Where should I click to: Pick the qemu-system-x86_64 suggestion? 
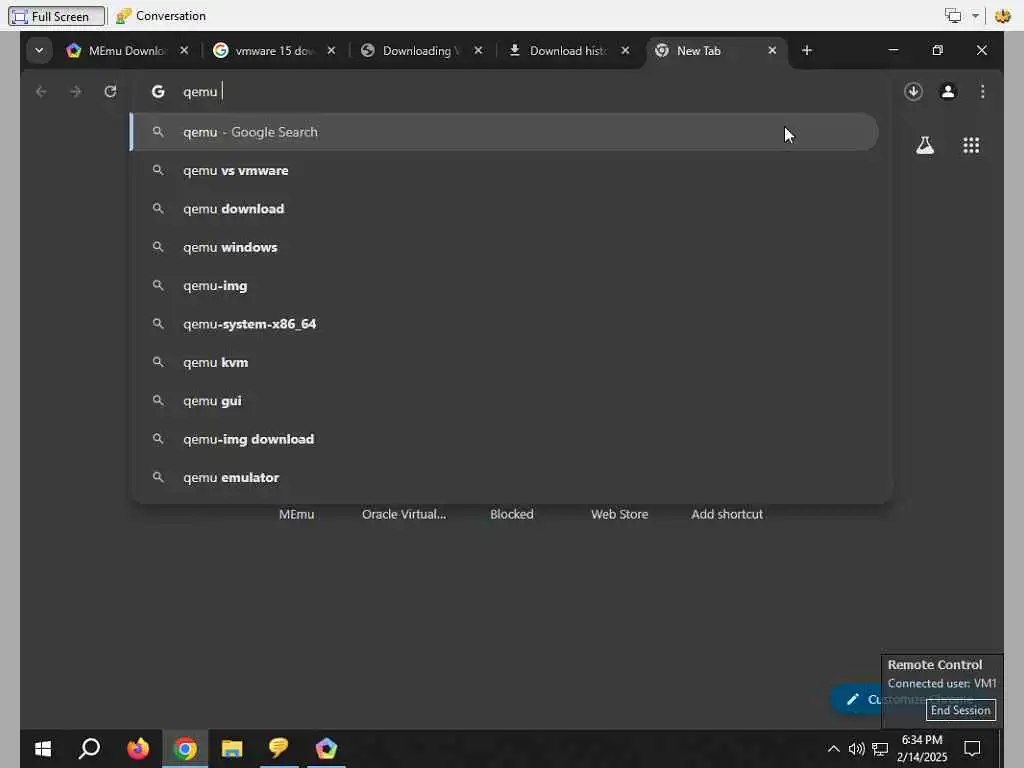pos(504,324)
